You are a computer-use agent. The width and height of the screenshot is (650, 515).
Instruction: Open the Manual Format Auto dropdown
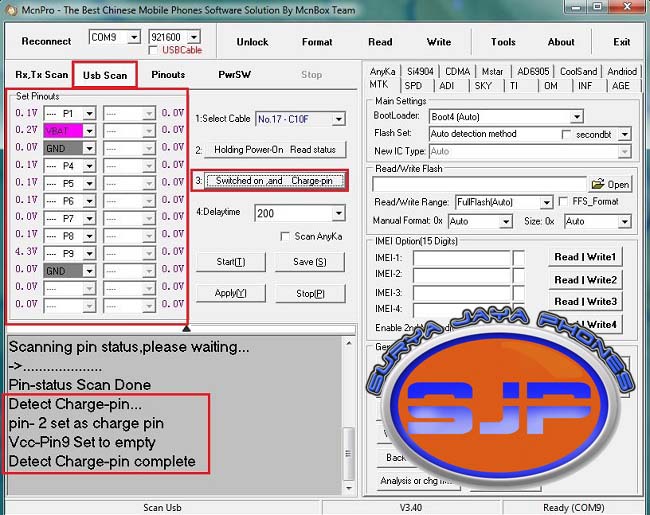506,222
